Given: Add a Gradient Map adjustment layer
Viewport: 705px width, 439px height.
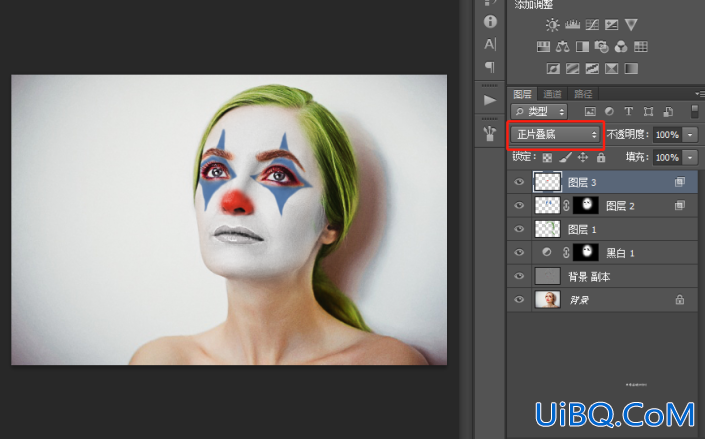Looking at the screenshot, I should coord(631,68).
